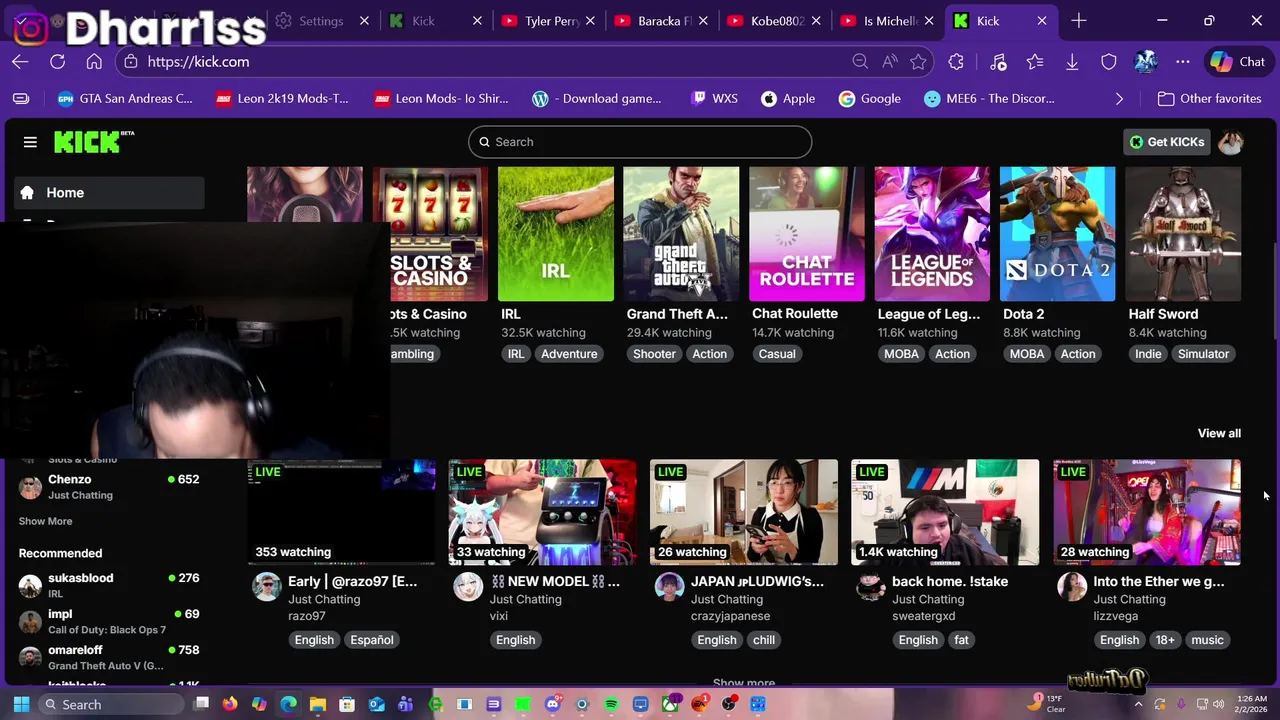This screenshot has width=1280, height=720.
Task: Add this page to favorites star
Action: (x=918, y=62)
